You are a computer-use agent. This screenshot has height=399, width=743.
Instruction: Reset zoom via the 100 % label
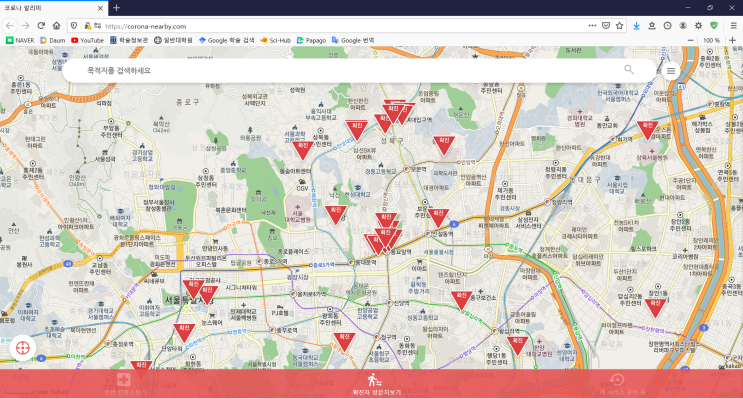(x=711, y=40)
